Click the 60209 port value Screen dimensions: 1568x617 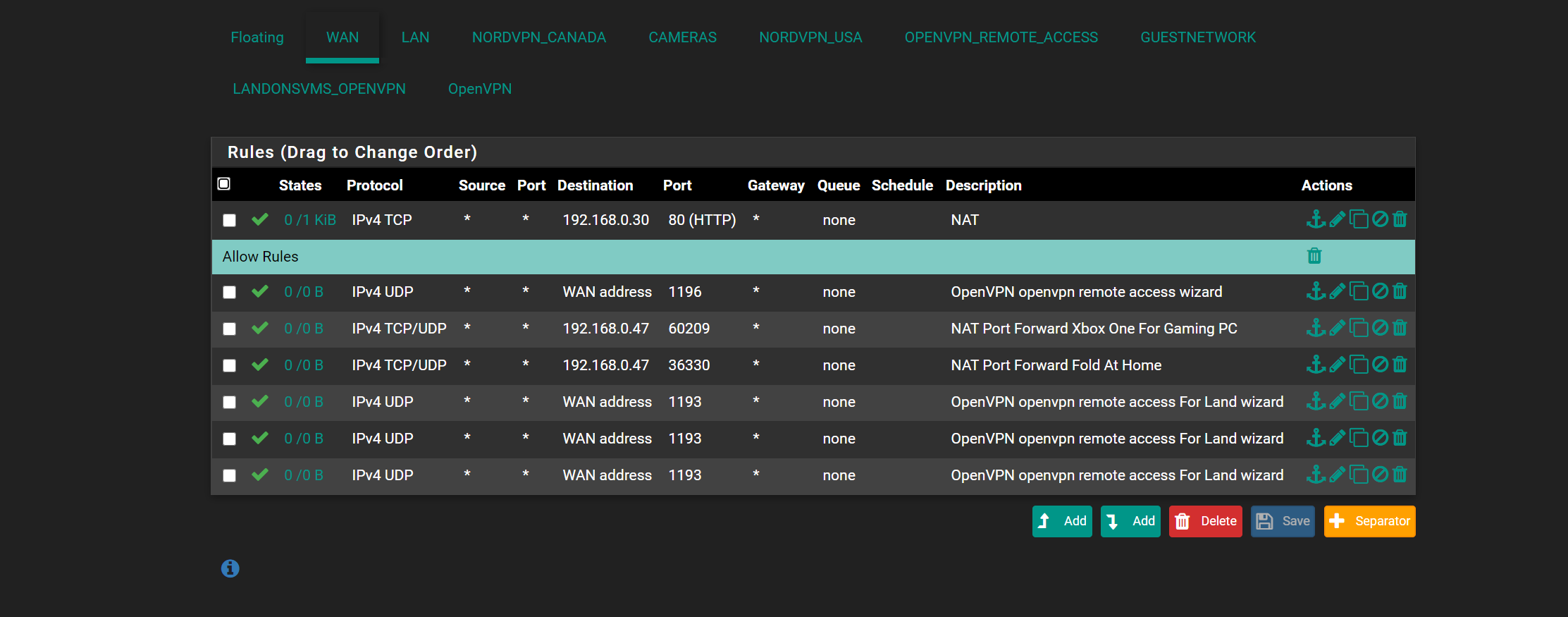pos(689,329)
